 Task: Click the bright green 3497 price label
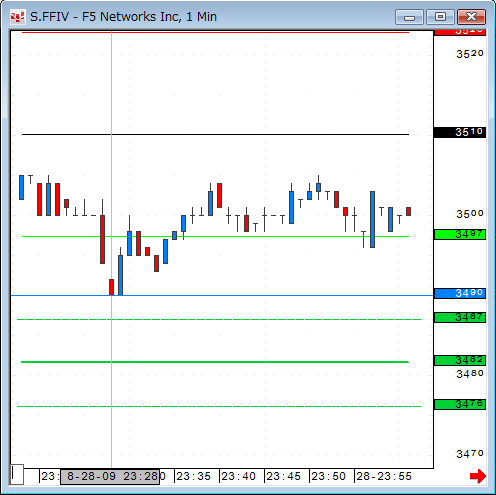460,234
